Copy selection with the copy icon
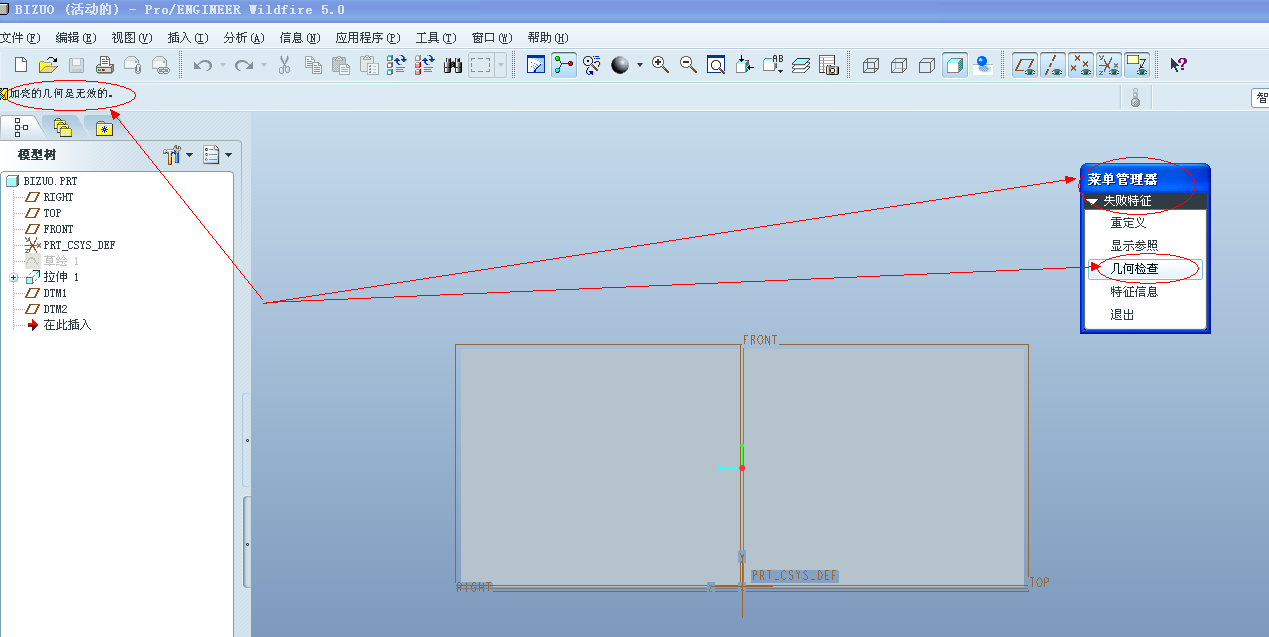This screenshot has width=1269, height=637. tap(313, 65)
